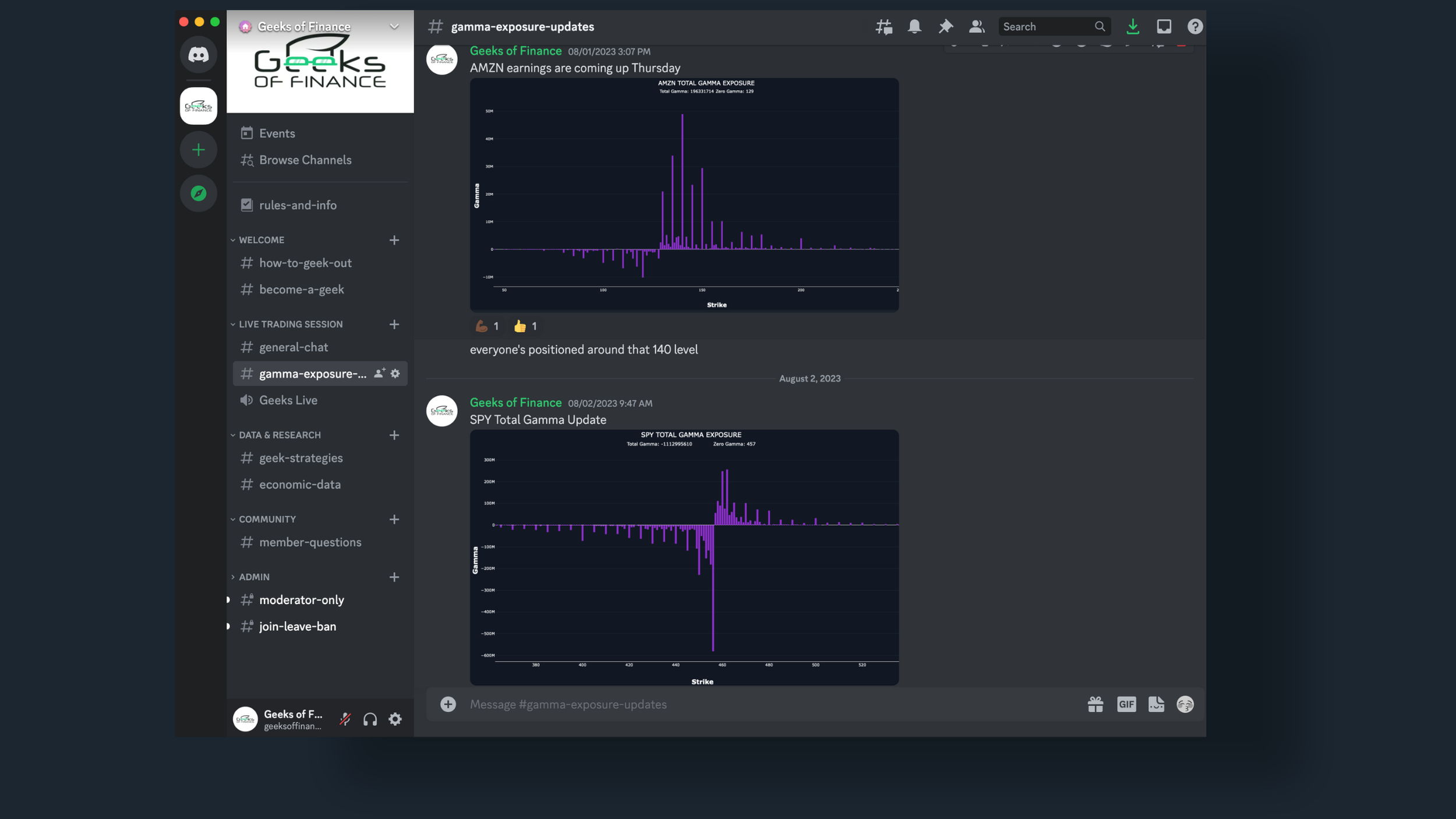The width and height of the screenshot is (1456, 819).
Task: Switch to the general-chat channel
Action: [294, 347]
